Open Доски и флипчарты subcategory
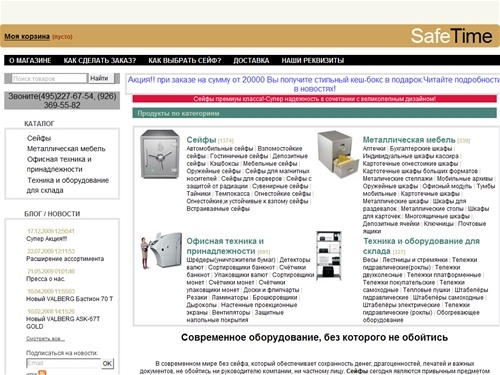The image size is (500, 375). click(271, 290)
